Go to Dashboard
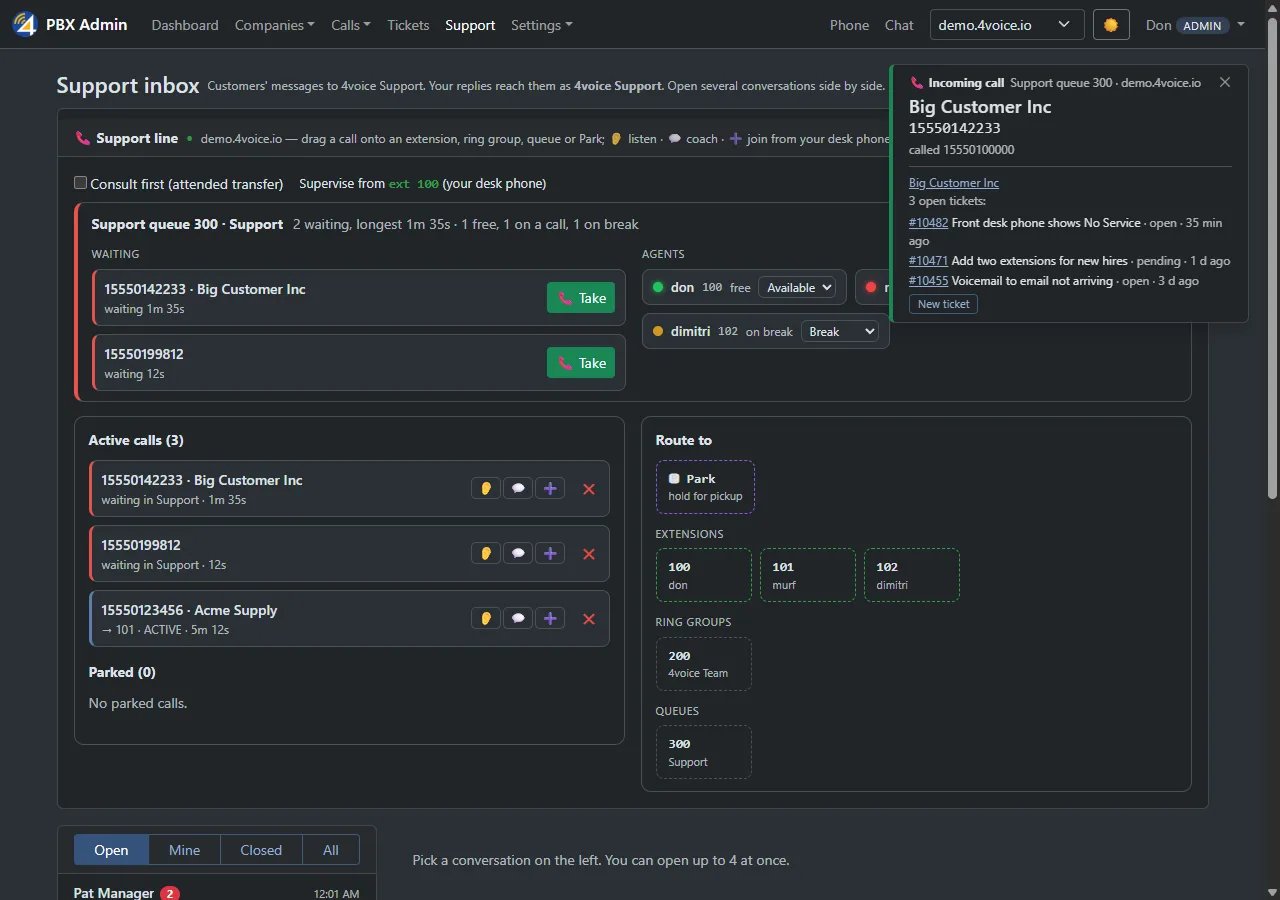 pyautogui.click(x=185, y=25)
